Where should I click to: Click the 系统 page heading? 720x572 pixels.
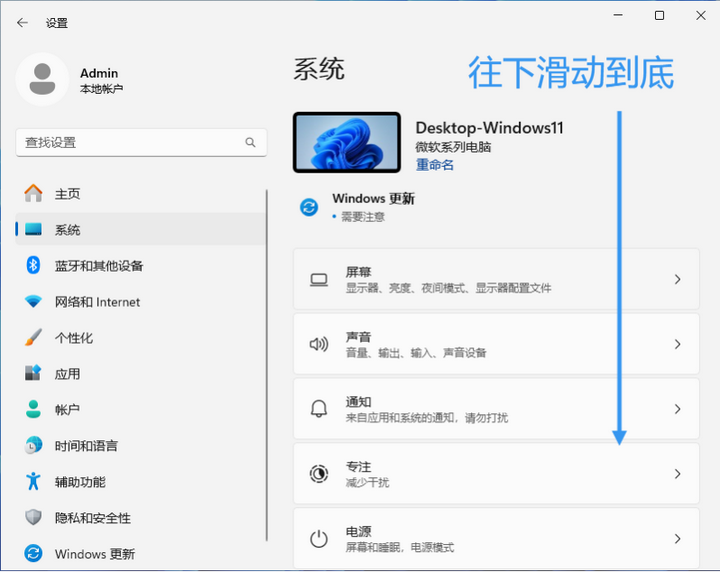pos(319,69)
